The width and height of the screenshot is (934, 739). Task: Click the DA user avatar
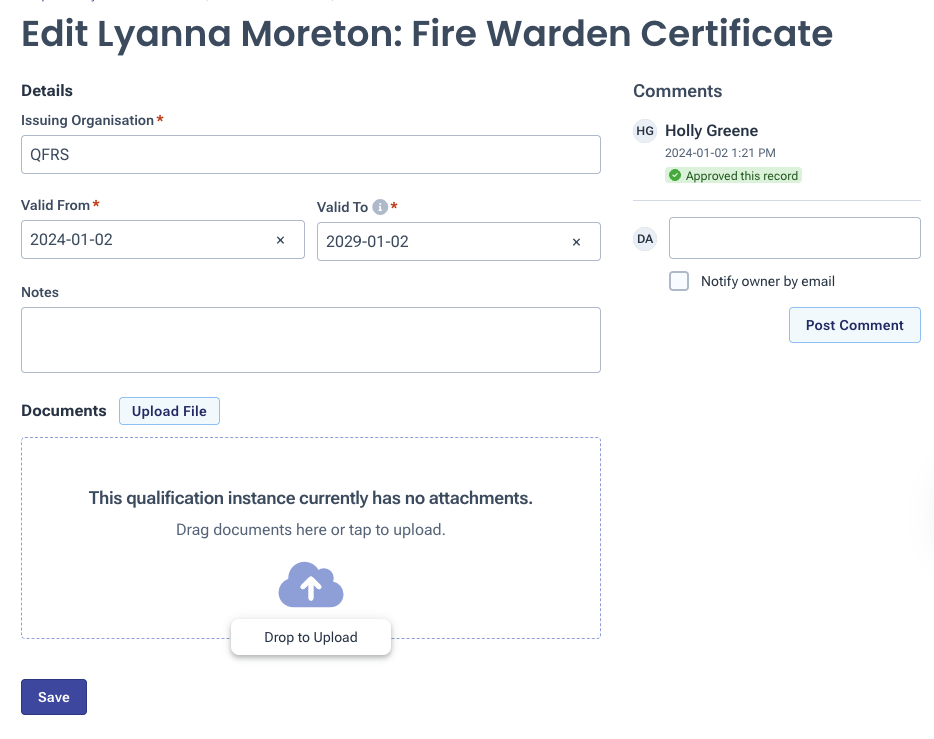click(x=645, y=239)
